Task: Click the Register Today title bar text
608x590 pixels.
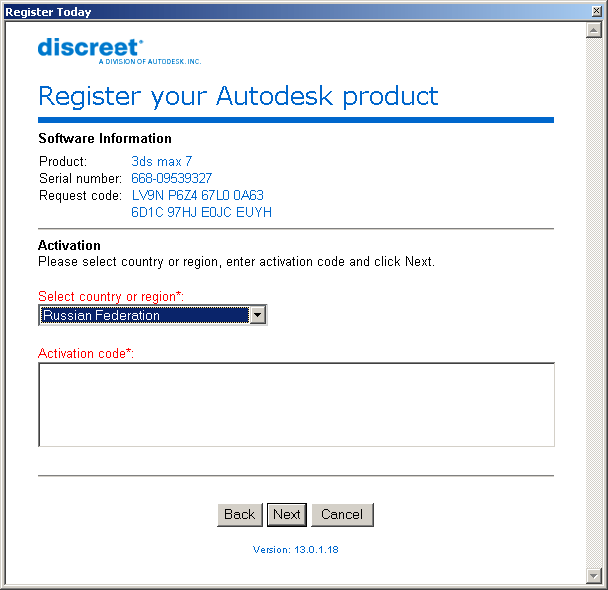Action: pos(48,12)
